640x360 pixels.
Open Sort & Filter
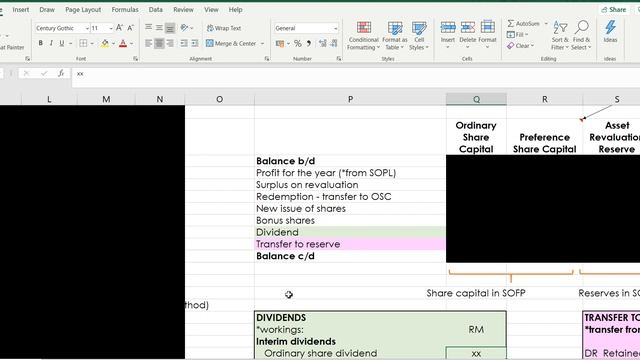click(560, 36)
